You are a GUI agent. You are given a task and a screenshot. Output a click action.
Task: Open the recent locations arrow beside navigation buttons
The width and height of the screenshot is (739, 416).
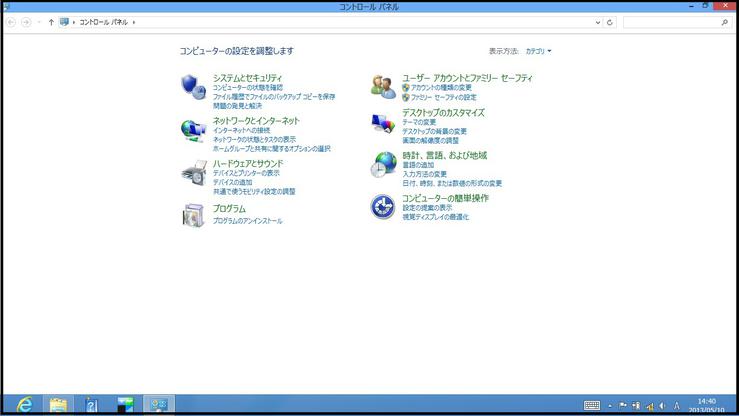39,21
